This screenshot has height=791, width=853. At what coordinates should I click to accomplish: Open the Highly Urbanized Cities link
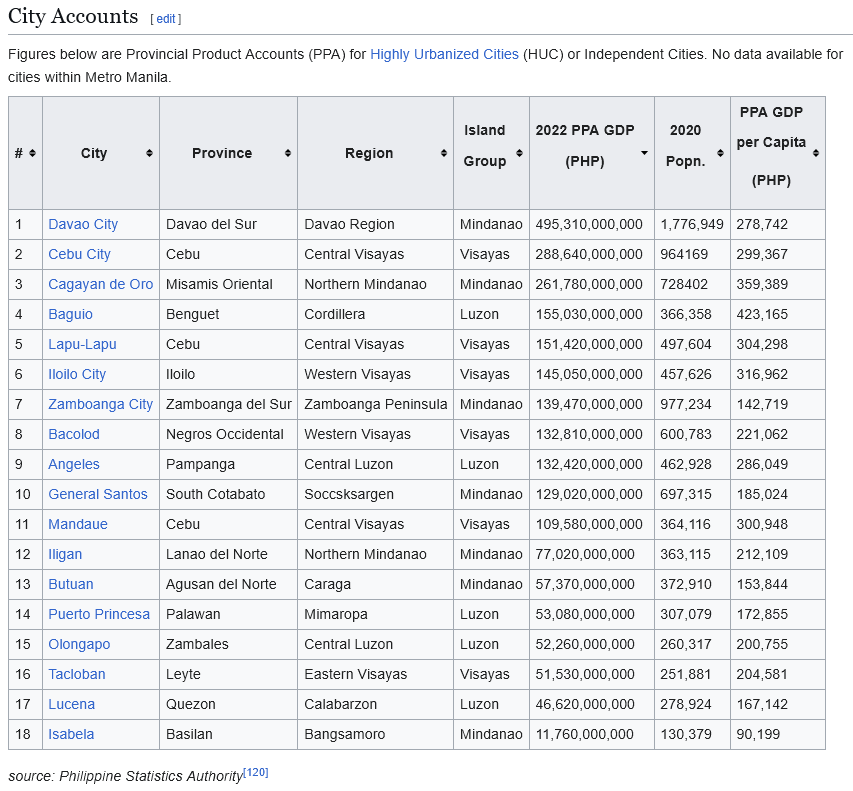point(444,54)
